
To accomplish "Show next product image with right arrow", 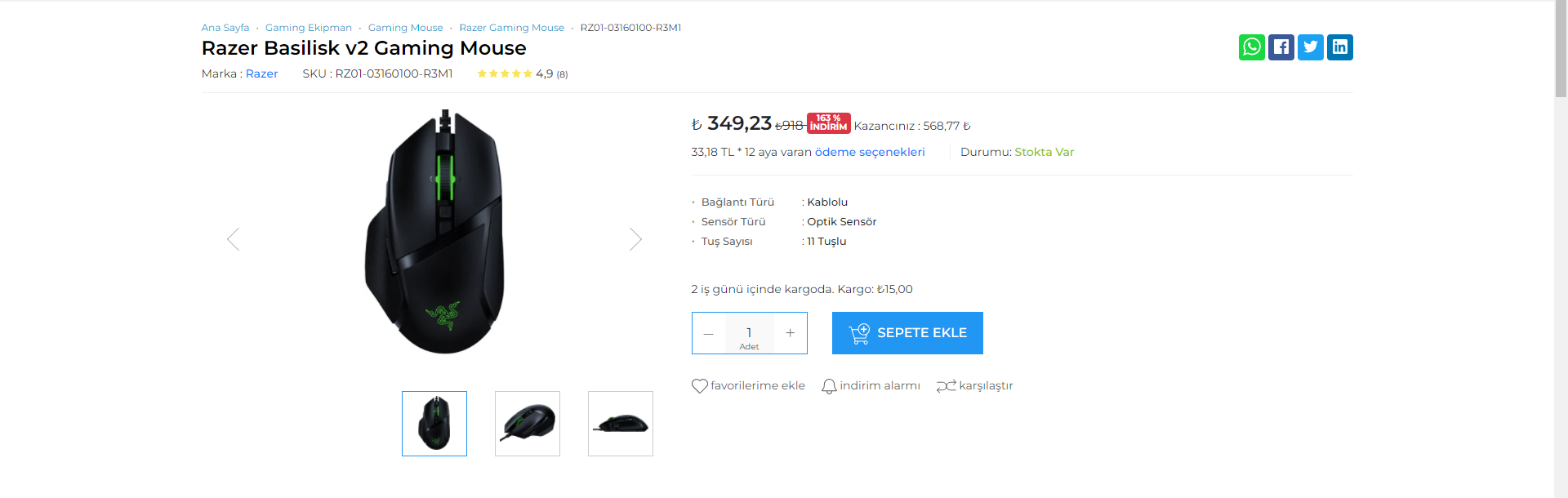I will (x=635, y=239).
